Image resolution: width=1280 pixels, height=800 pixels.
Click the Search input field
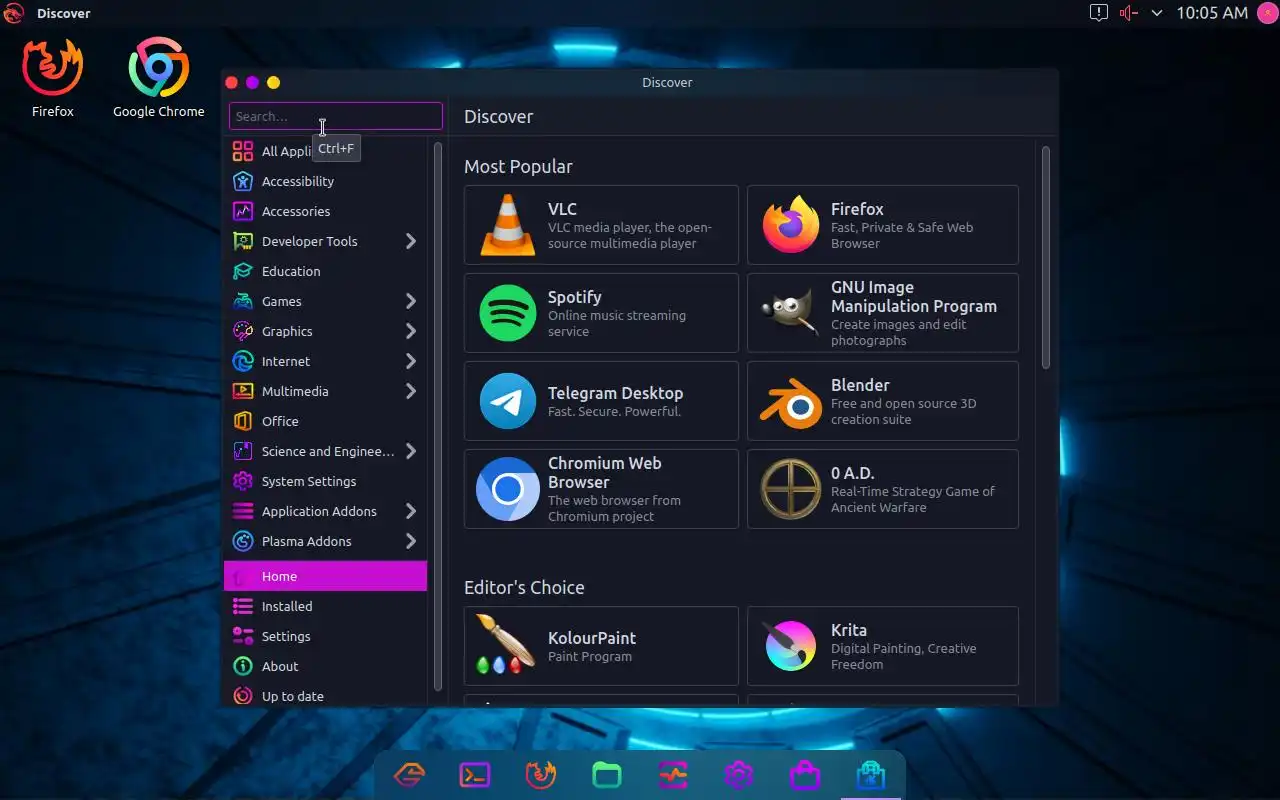(x=336, y=116)
